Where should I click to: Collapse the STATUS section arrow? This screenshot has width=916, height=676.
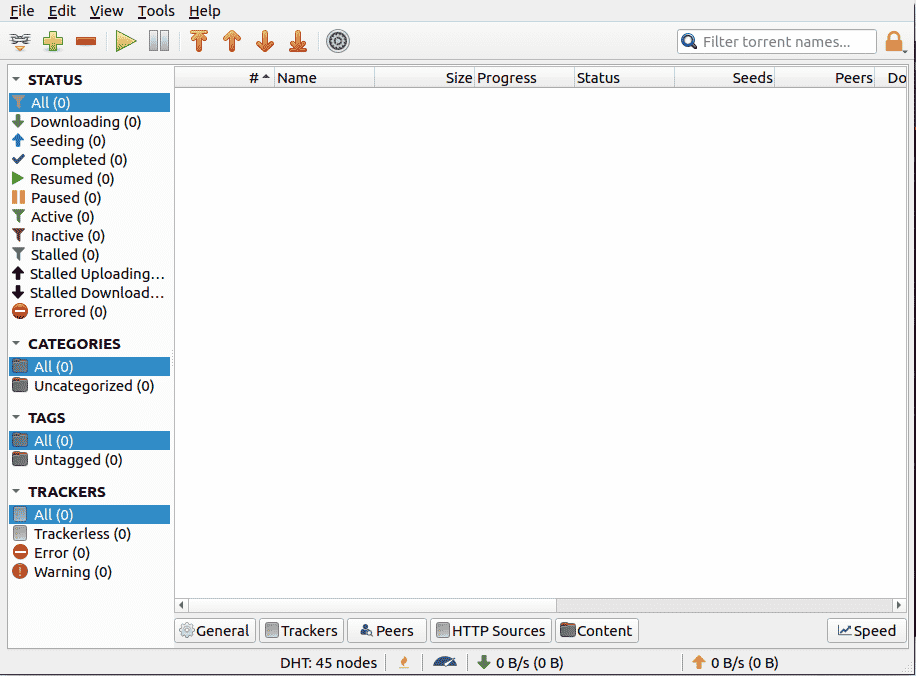pos(16,79)
